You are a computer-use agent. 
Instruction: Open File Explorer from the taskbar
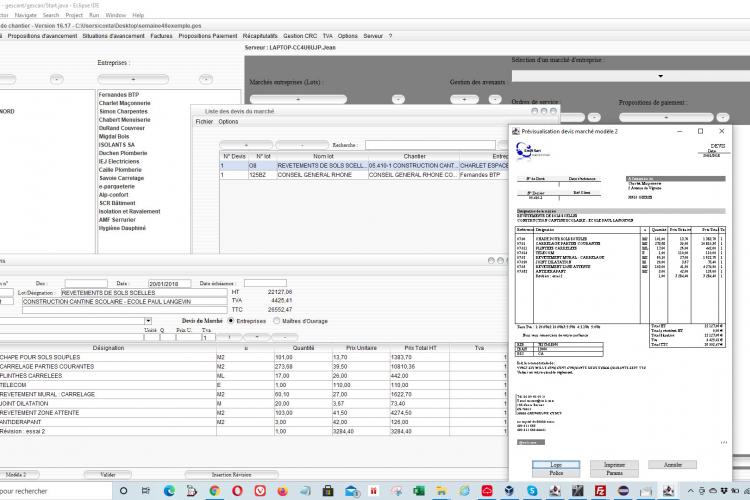(441, 490)
